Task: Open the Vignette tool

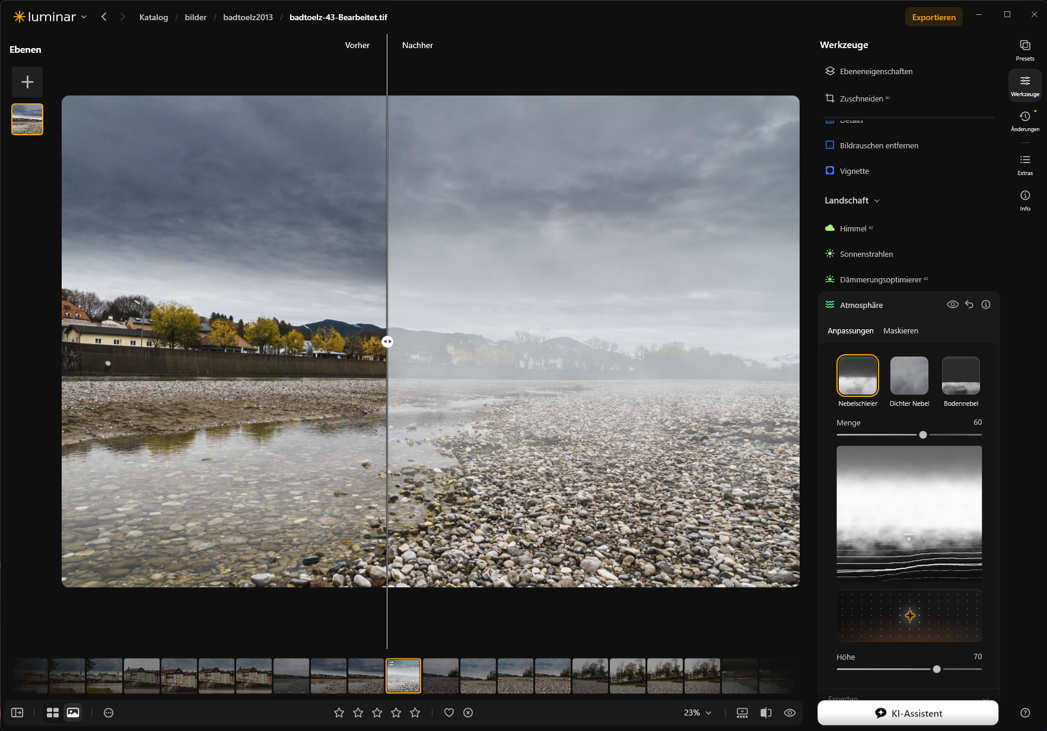Action: [847, 171]
